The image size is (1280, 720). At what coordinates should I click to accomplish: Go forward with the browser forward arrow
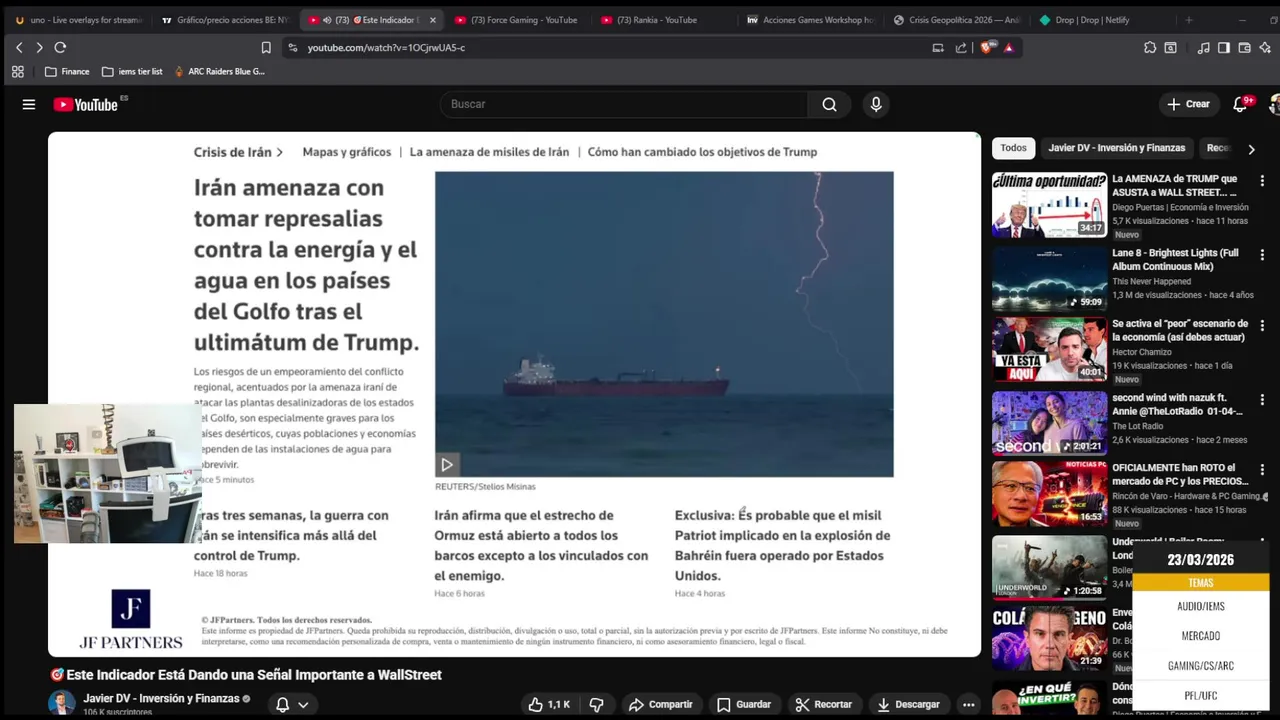tap(39, 47)
